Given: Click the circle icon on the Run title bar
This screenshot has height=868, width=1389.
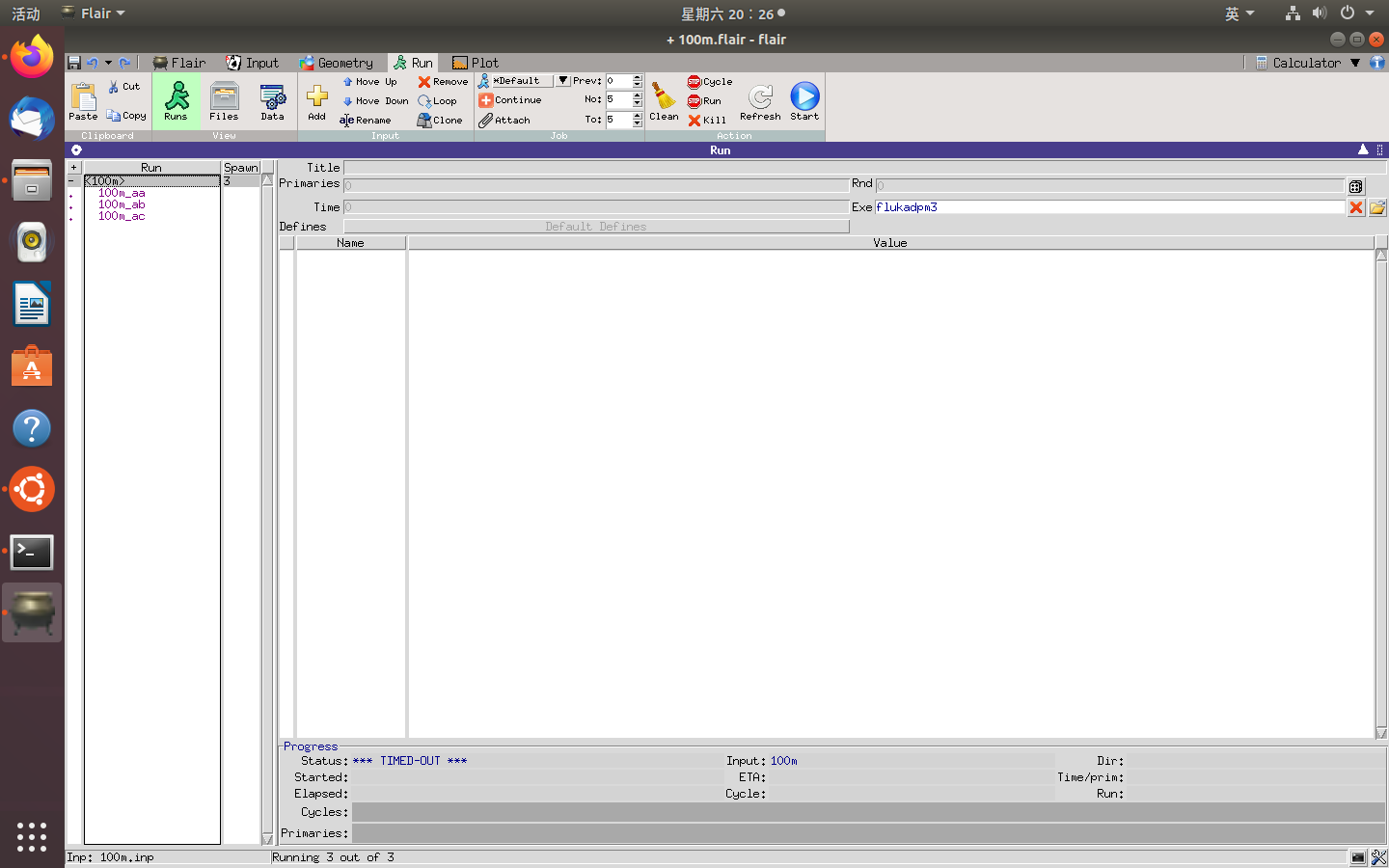Looking at the screenshot, I should click(76, 149).
